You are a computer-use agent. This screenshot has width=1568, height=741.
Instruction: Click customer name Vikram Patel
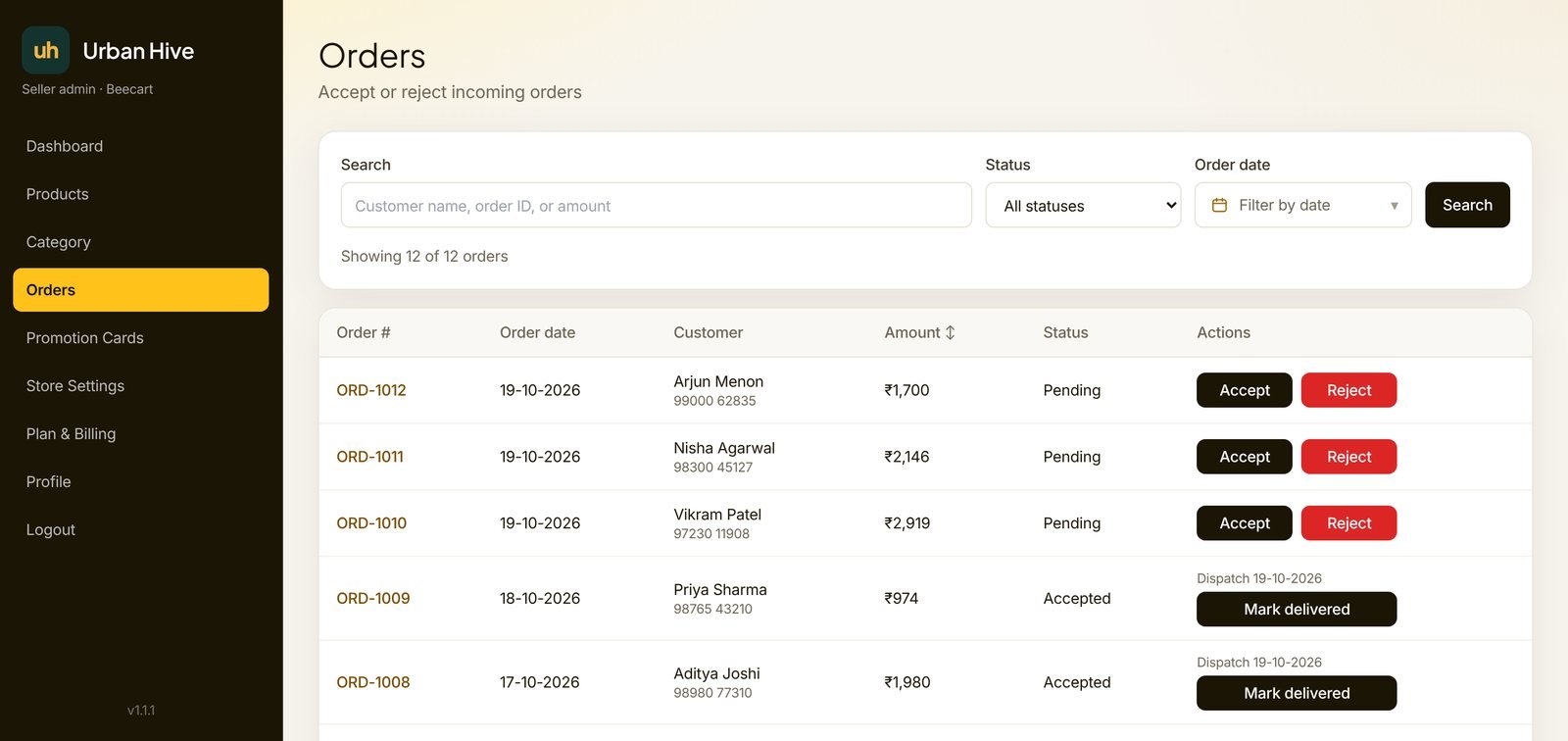717,515
